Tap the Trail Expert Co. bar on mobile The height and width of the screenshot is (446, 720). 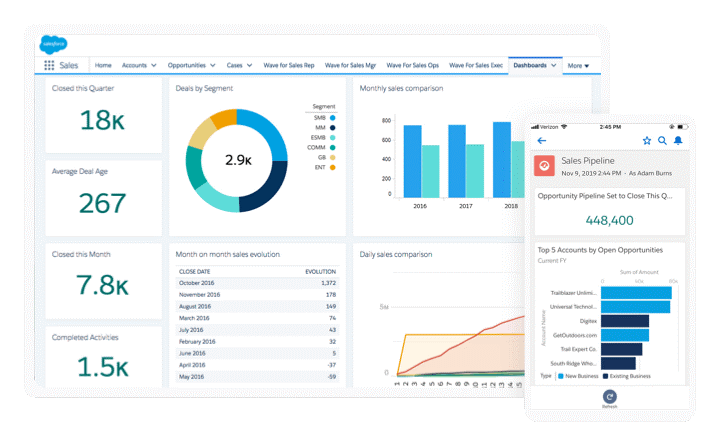click(x=621, y=349)
